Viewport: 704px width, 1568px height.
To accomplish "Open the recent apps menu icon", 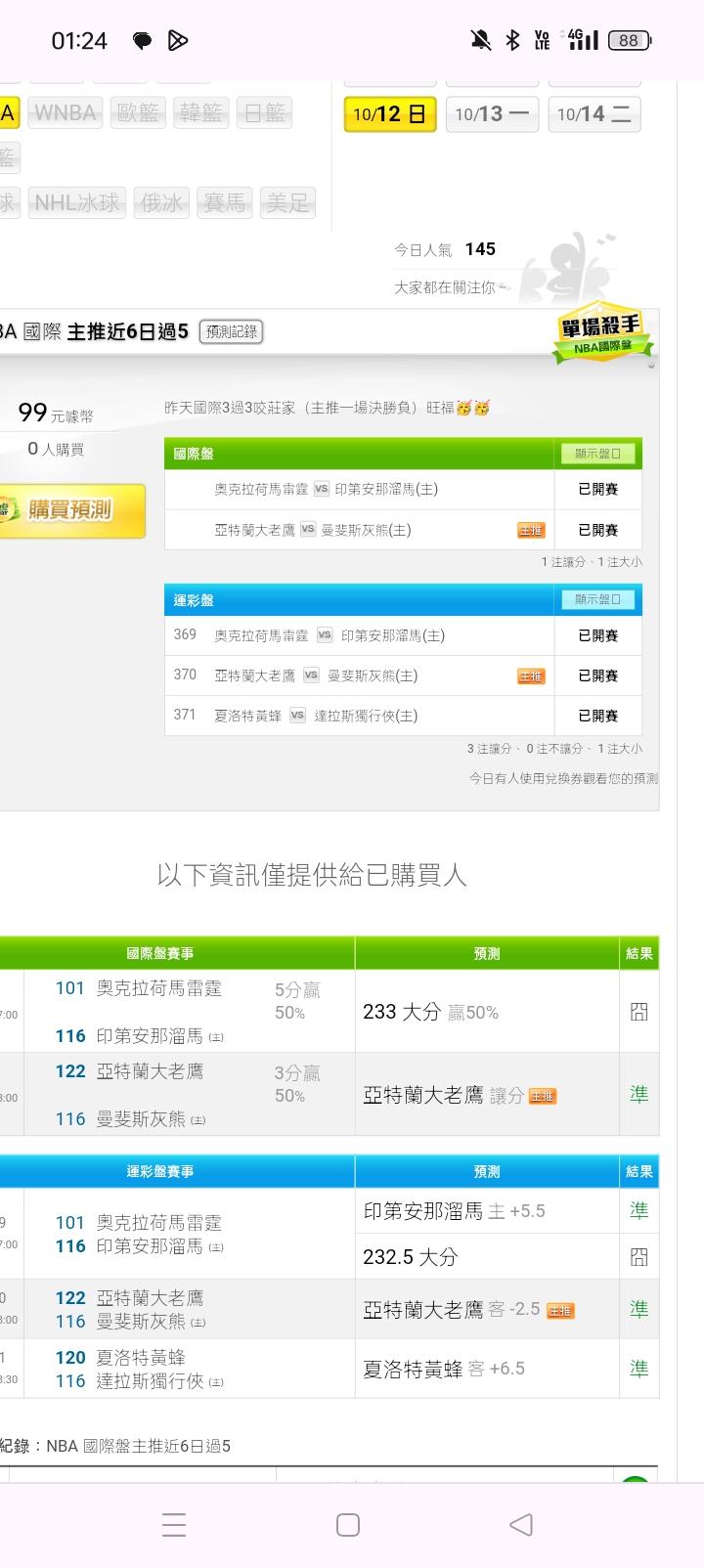I will [x=174, y=1524].
